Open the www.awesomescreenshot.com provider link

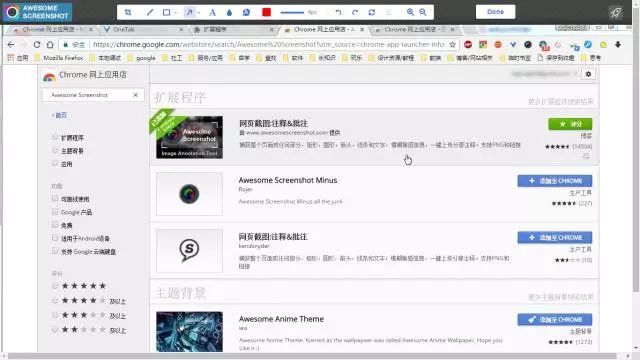pos(287,133)
